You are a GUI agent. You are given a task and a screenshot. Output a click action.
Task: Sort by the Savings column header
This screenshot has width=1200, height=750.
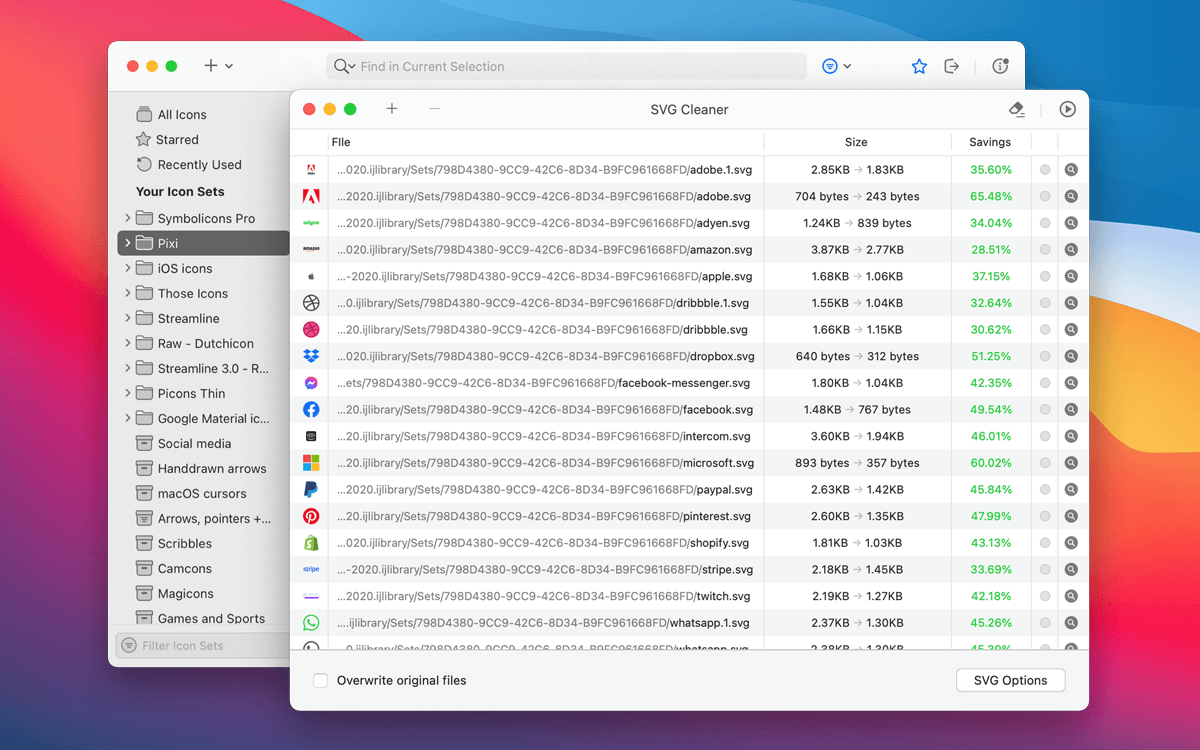point(990,142)
